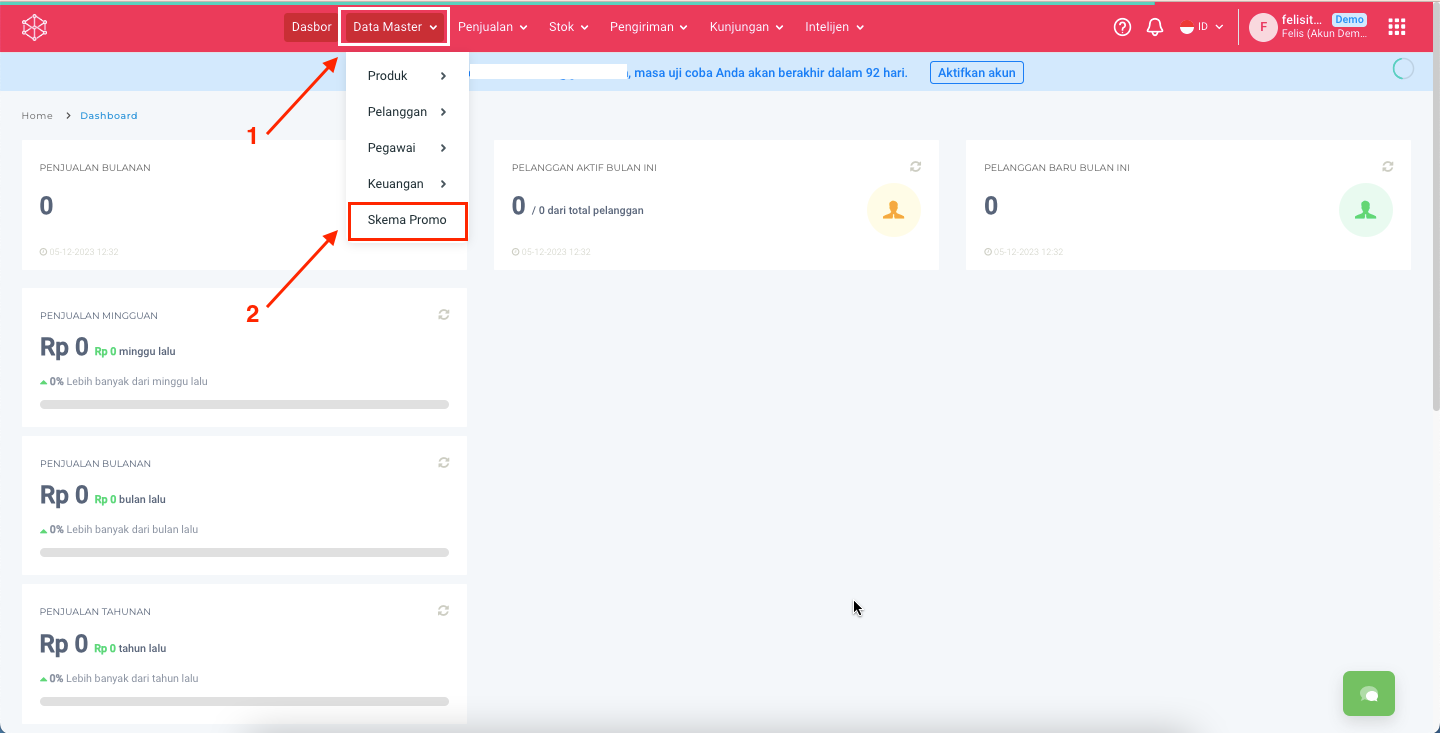1440x733 pixels.
Task: Open Pelanggan submenu item
Action: (407, 112)
